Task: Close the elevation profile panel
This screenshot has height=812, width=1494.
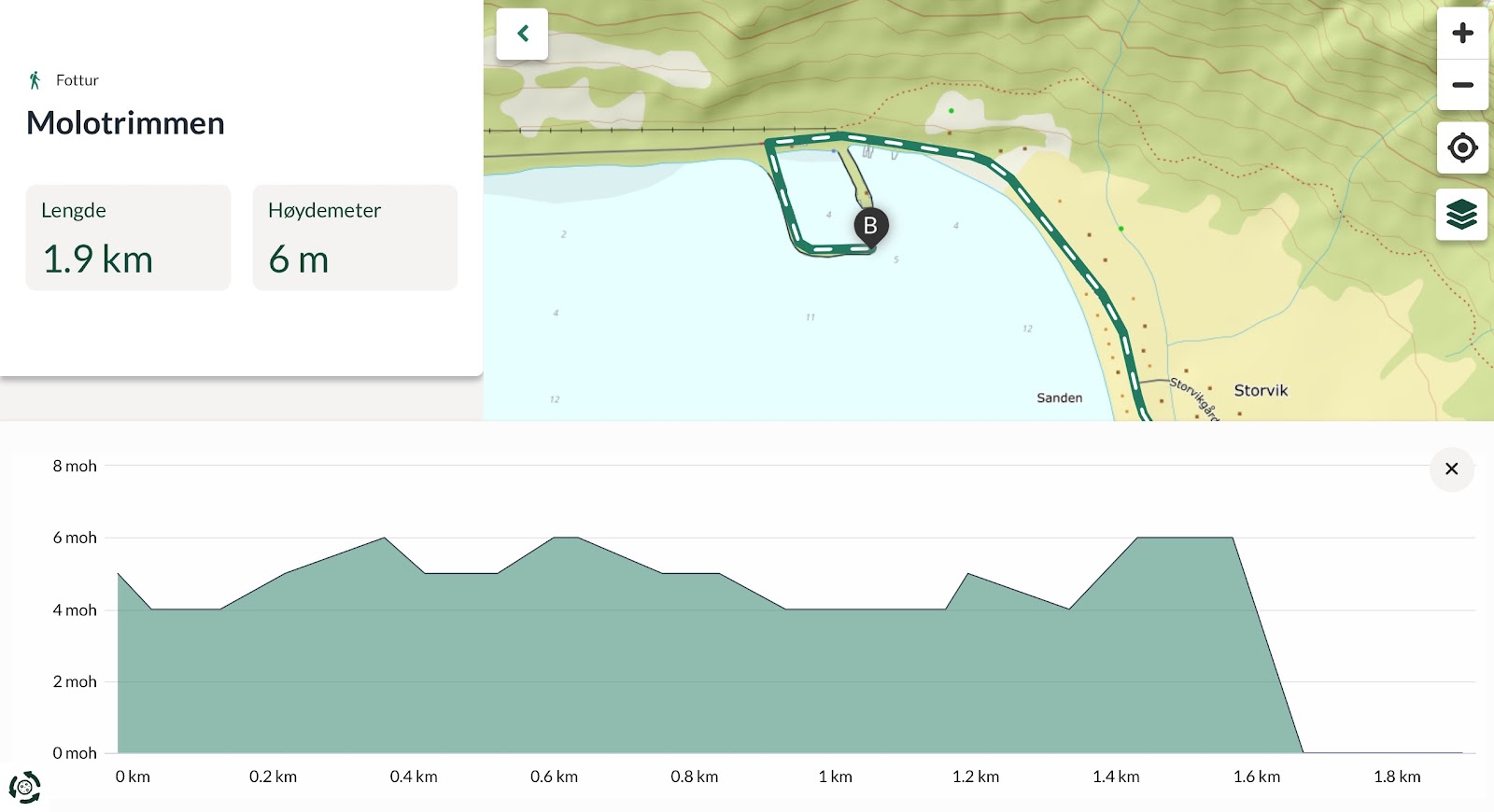Action: [x=1452, y=469]
